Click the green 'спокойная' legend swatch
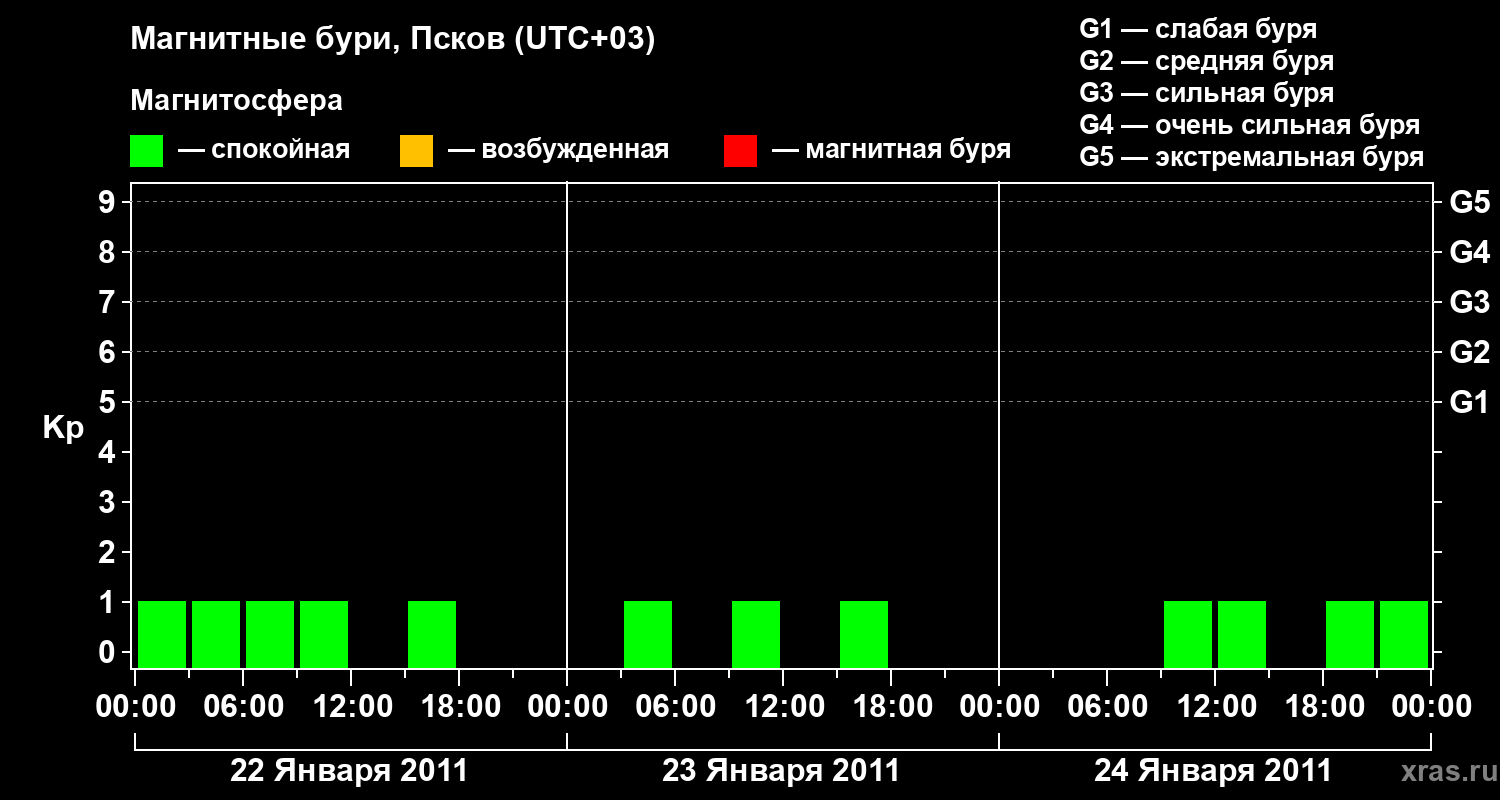The height and width of the screenshot is (800, 1500). point(146,151)
